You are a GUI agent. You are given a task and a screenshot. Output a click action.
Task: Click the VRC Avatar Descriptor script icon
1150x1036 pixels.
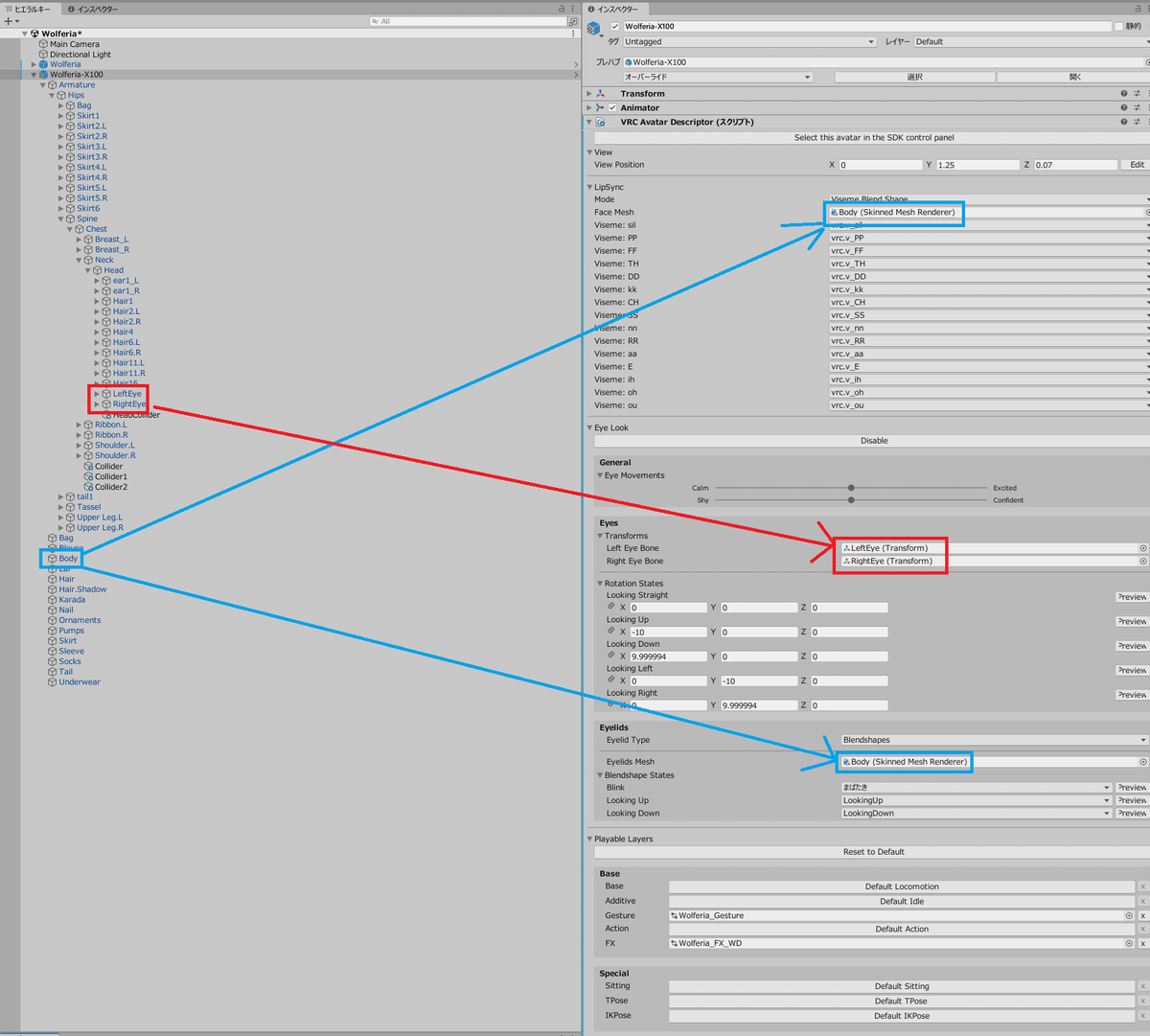601,123
